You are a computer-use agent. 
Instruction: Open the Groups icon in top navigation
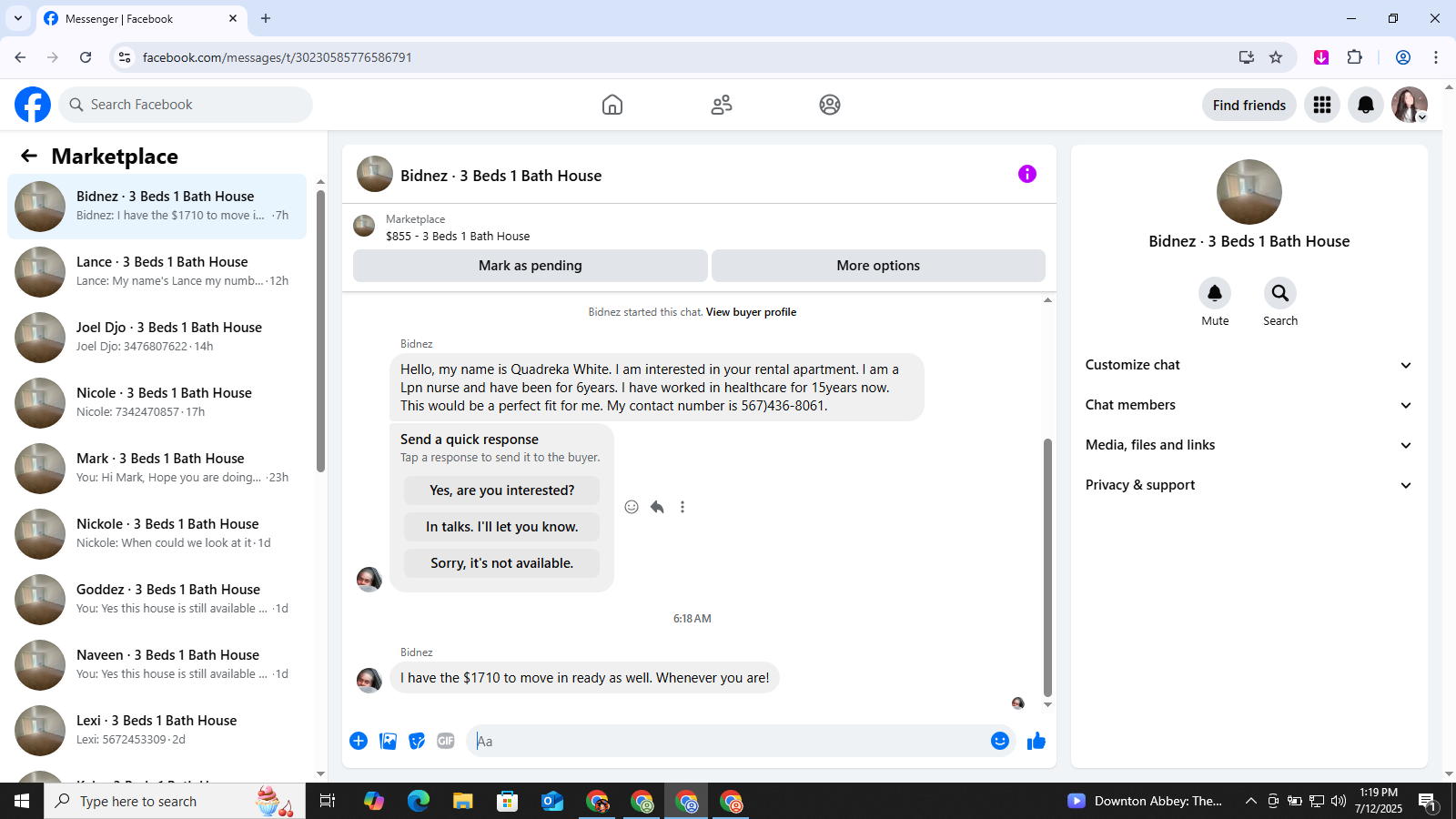pos(830,105)
